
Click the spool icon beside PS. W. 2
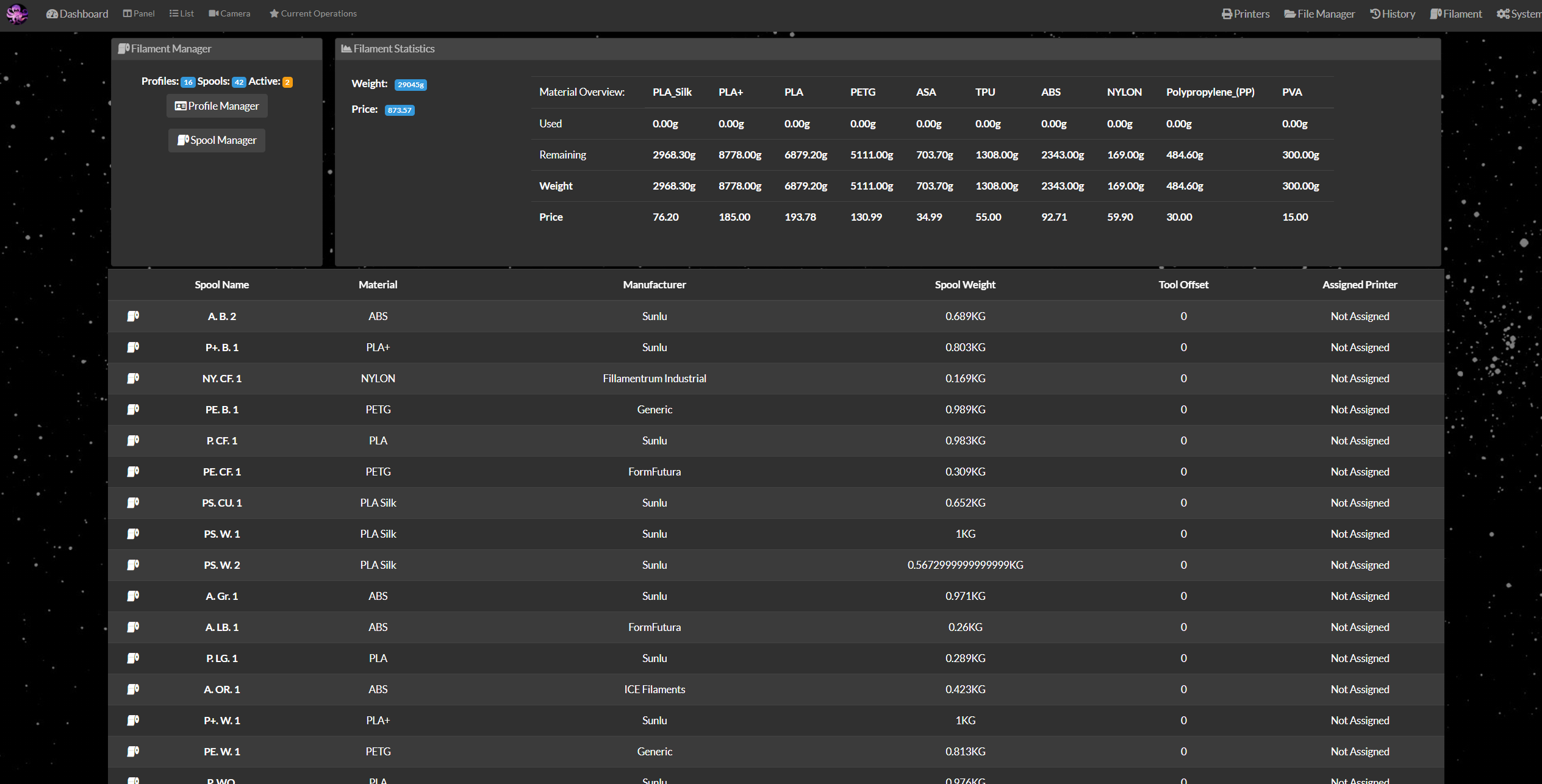[133, 565]
